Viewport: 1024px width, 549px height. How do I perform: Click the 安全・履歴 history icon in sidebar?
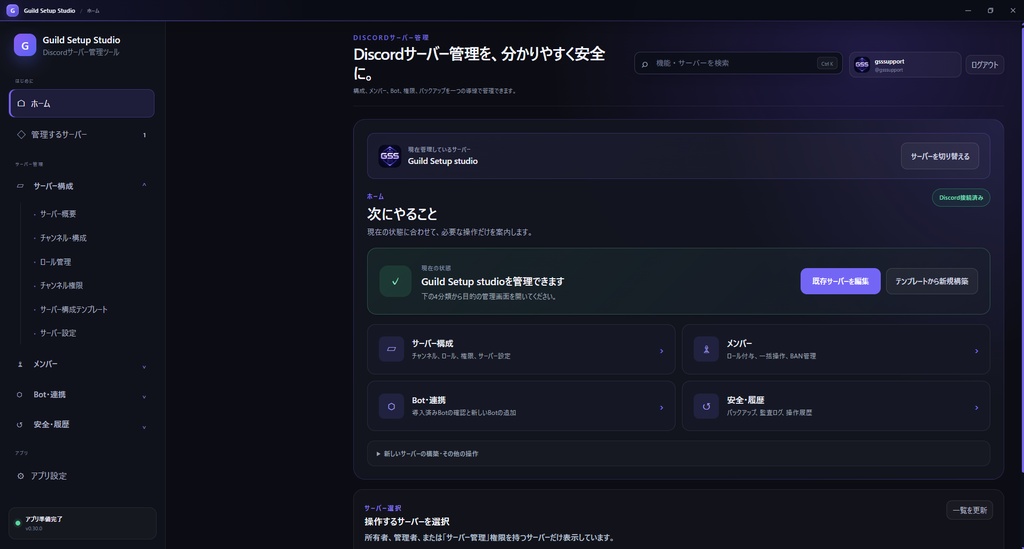20,425
